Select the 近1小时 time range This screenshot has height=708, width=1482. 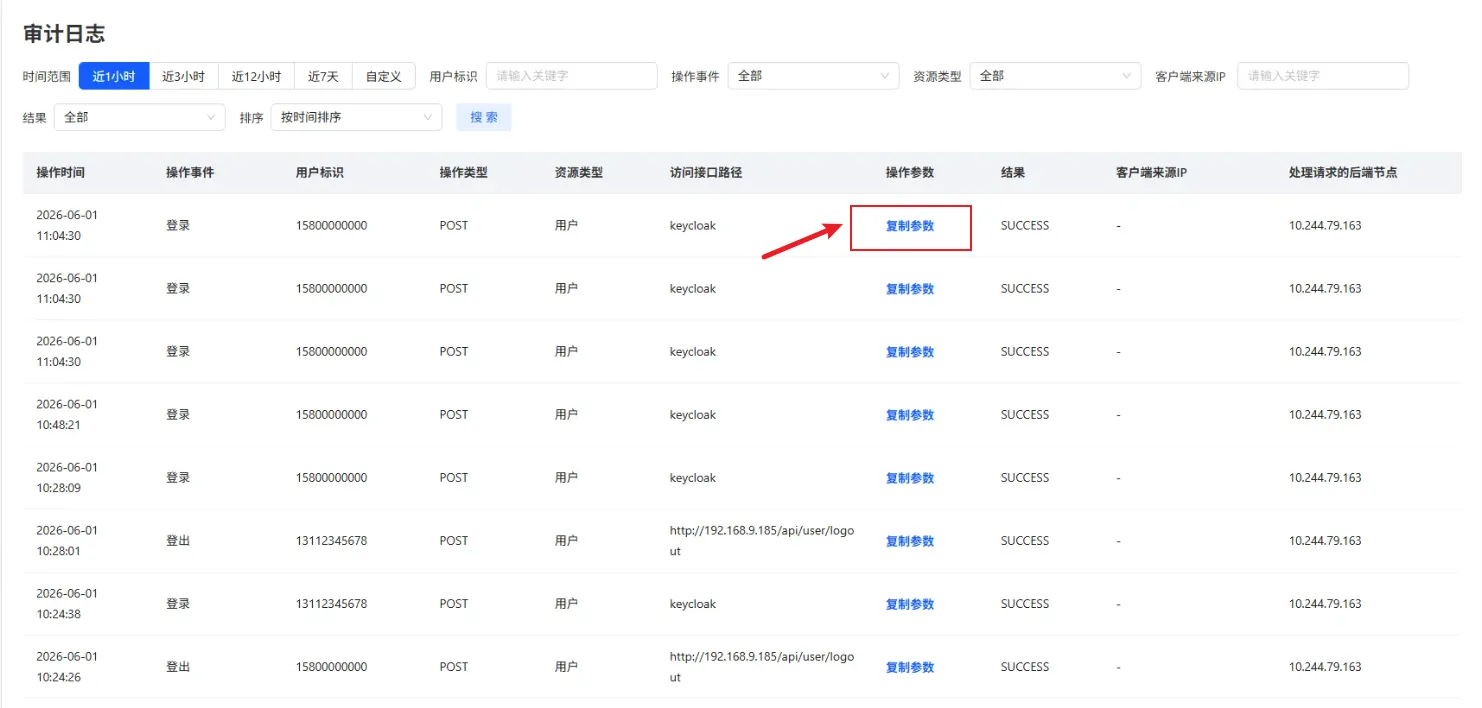pyautogui.click(x=114, y=76)
